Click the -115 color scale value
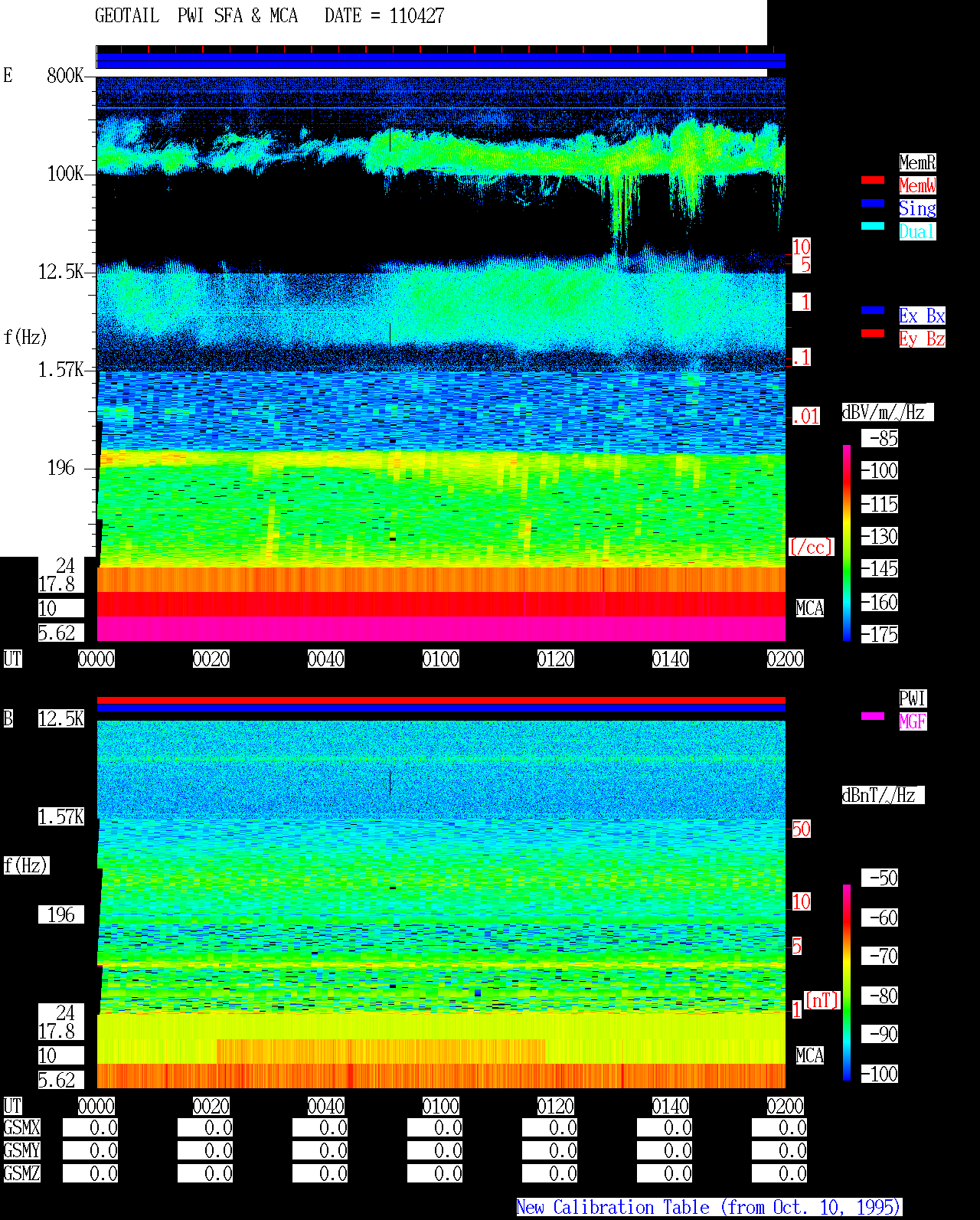 tap(880, 504)
